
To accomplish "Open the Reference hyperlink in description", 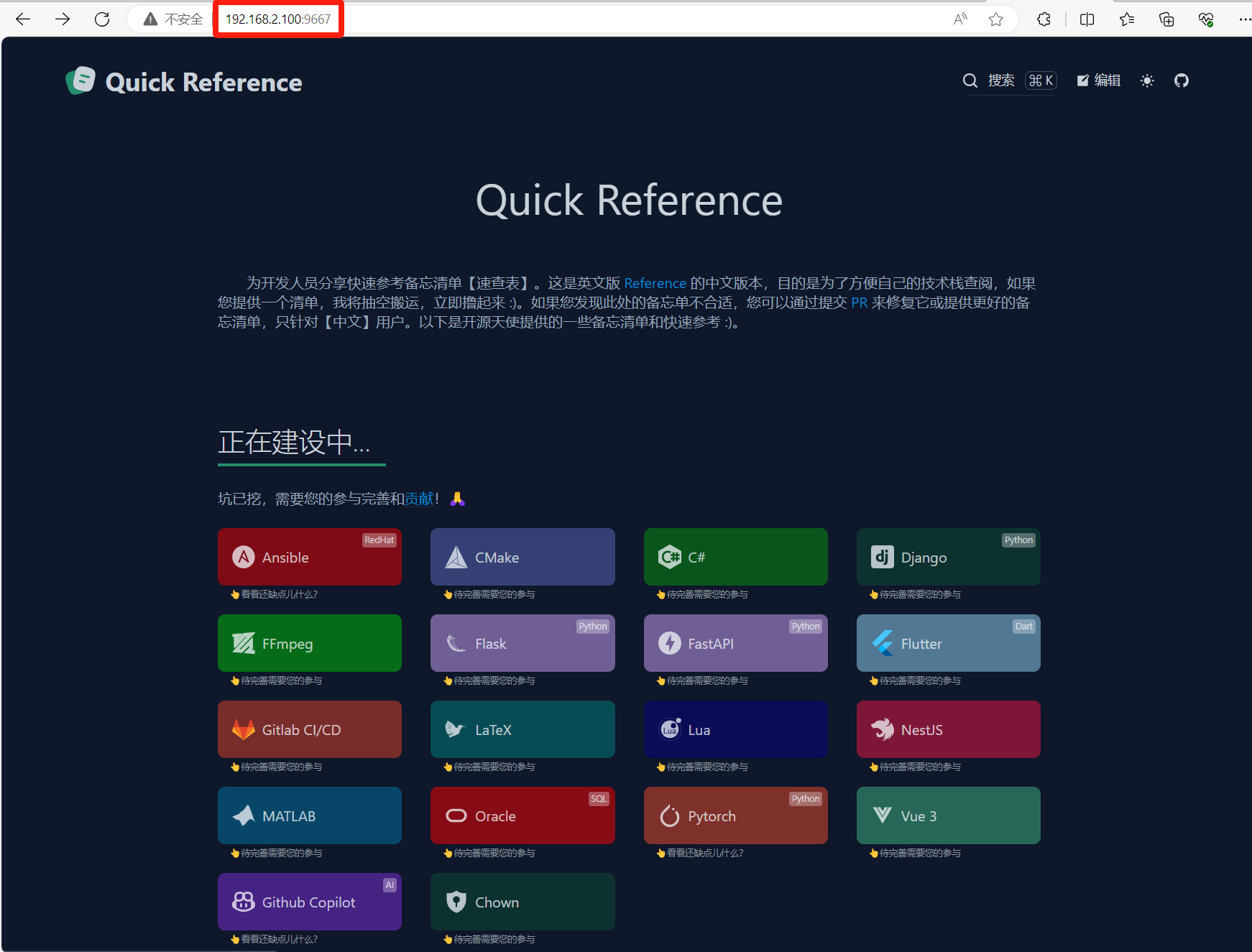I will tap(655, 283).
